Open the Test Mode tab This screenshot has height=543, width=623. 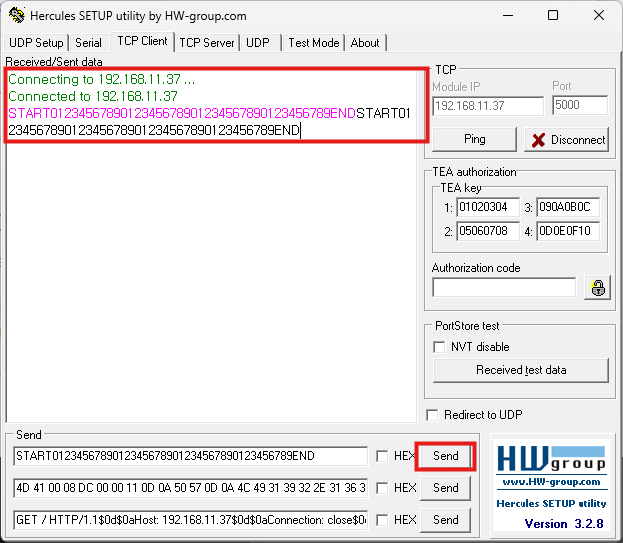pyautogui.click(x=313, y=43)
